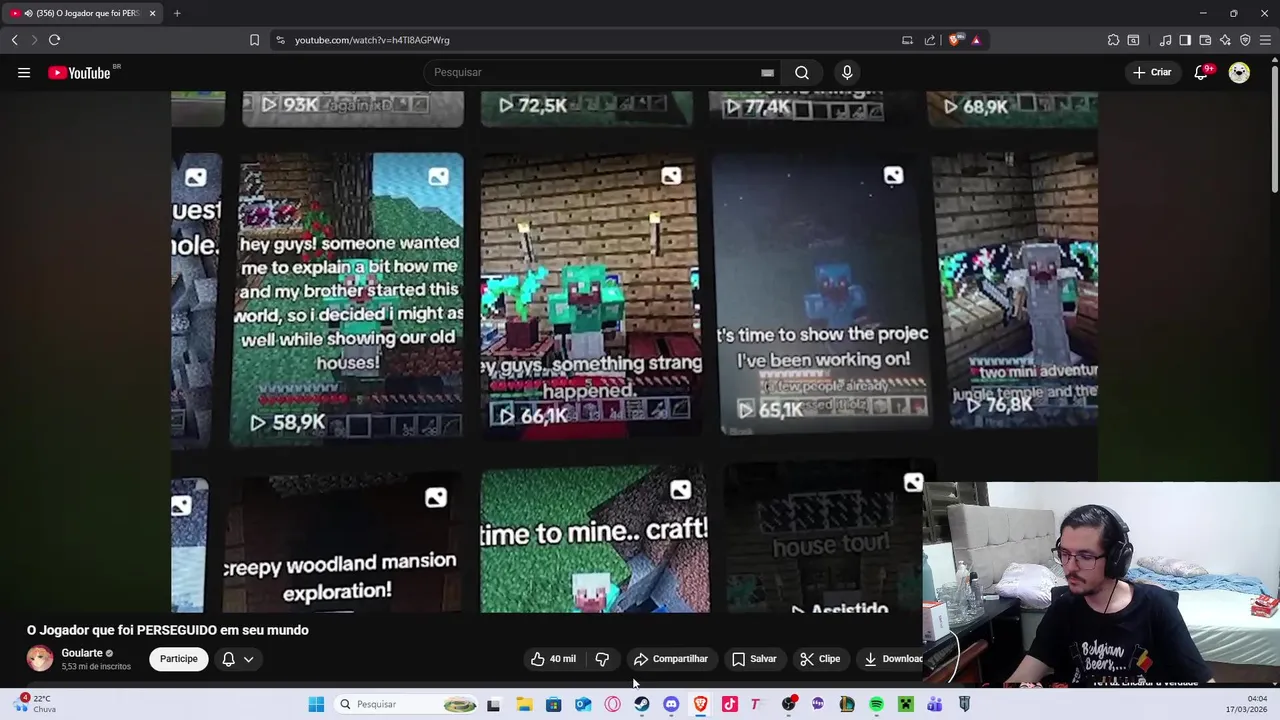Open the Goularte channel name link
1280x720 pixels.
[82, 653]
